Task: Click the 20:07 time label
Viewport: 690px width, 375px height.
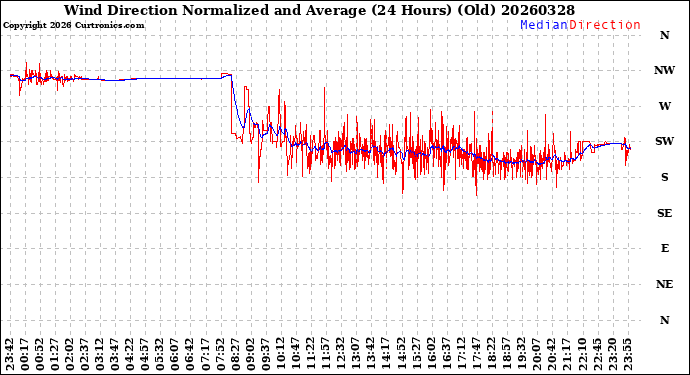Action: click(x=536, y=355)
